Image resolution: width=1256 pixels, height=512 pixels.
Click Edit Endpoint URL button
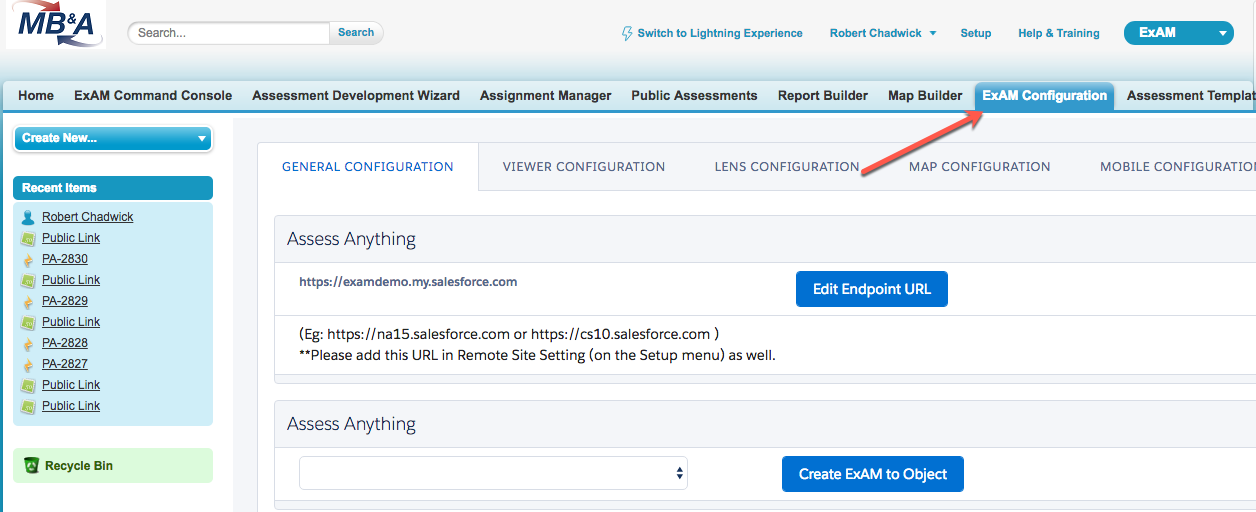(x=872, y=289)
